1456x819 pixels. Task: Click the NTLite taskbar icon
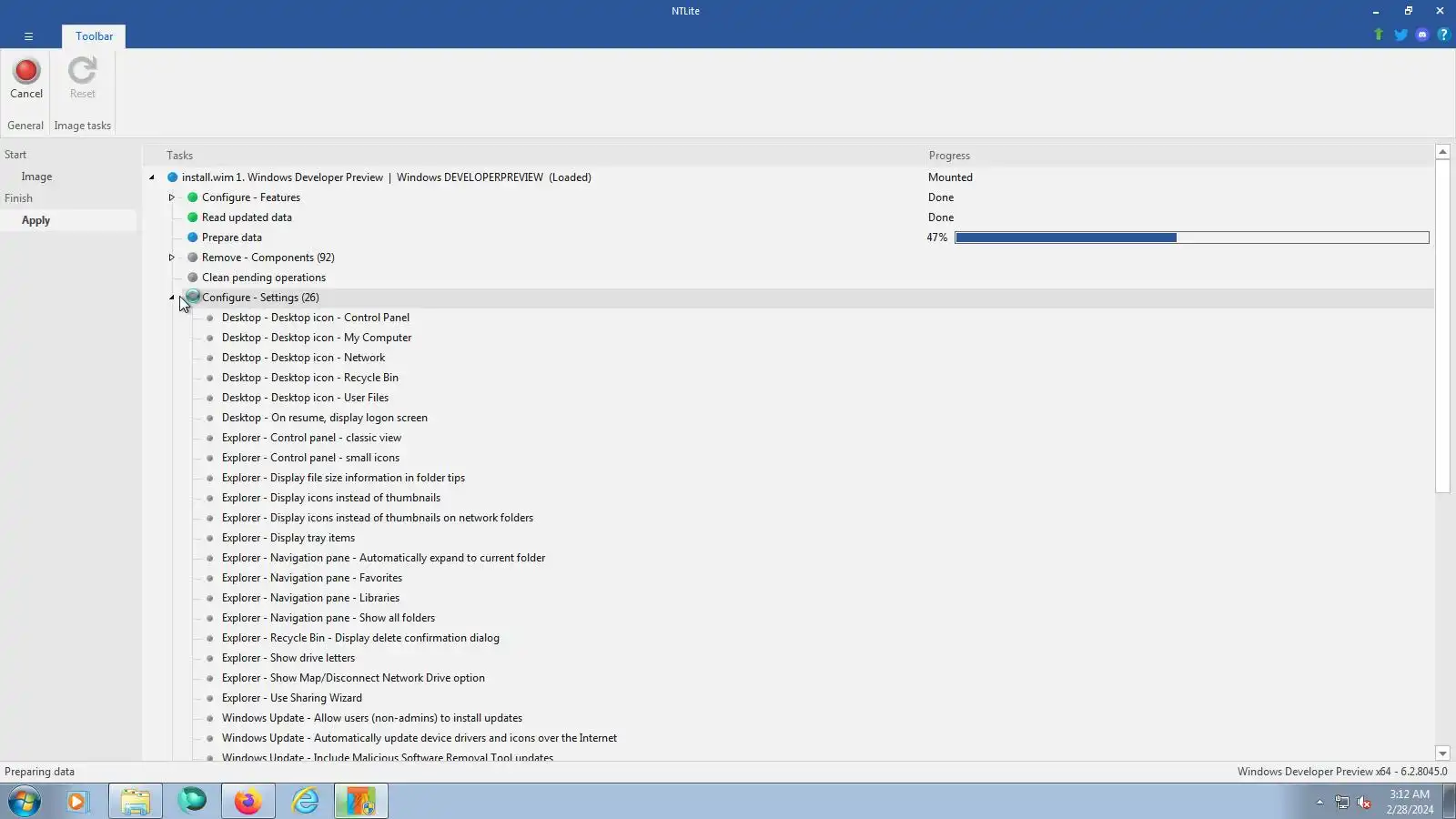pyautogui.click(x=361, y=802)
